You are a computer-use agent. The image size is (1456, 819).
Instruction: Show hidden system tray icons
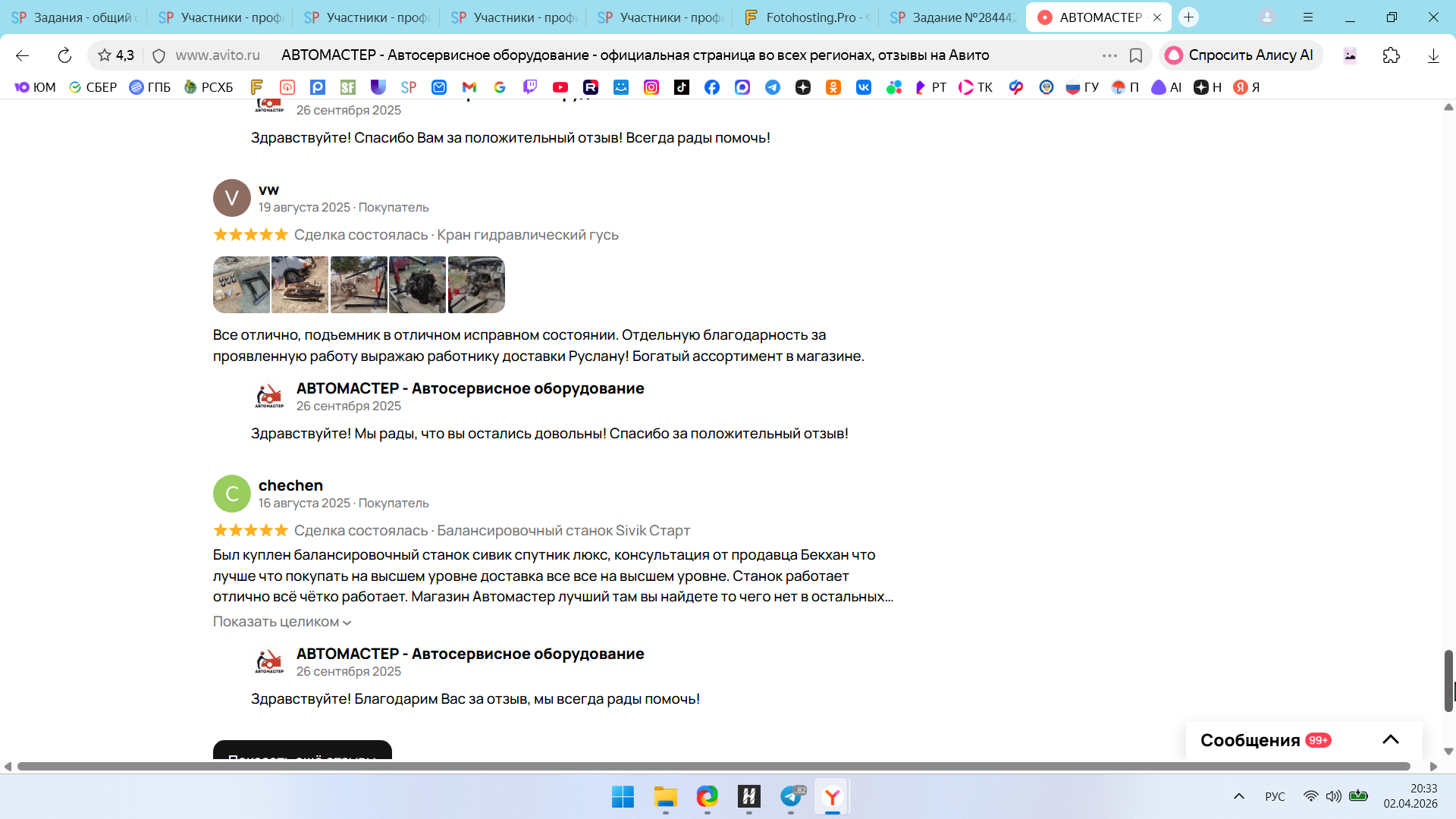click(1239, 796)
